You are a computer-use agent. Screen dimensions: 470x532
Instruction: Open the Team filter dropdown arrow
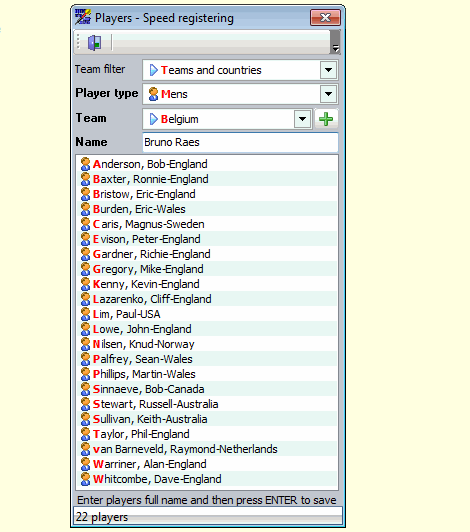(x=328, y=70)
